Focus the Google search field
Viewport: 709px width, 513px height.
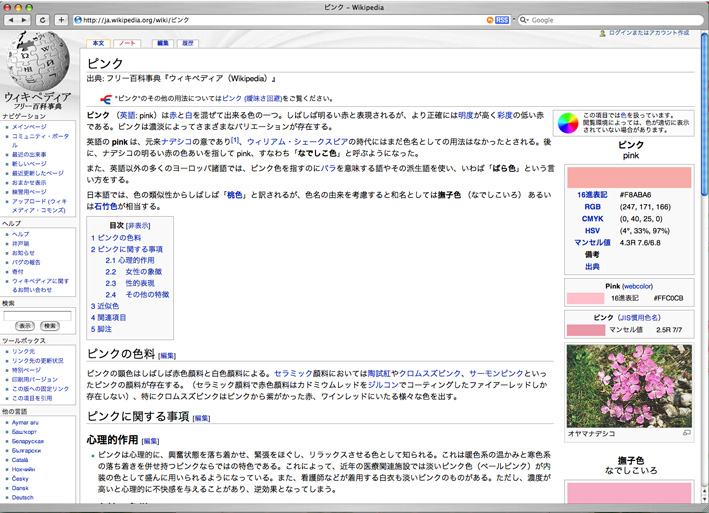coord(610,20)
